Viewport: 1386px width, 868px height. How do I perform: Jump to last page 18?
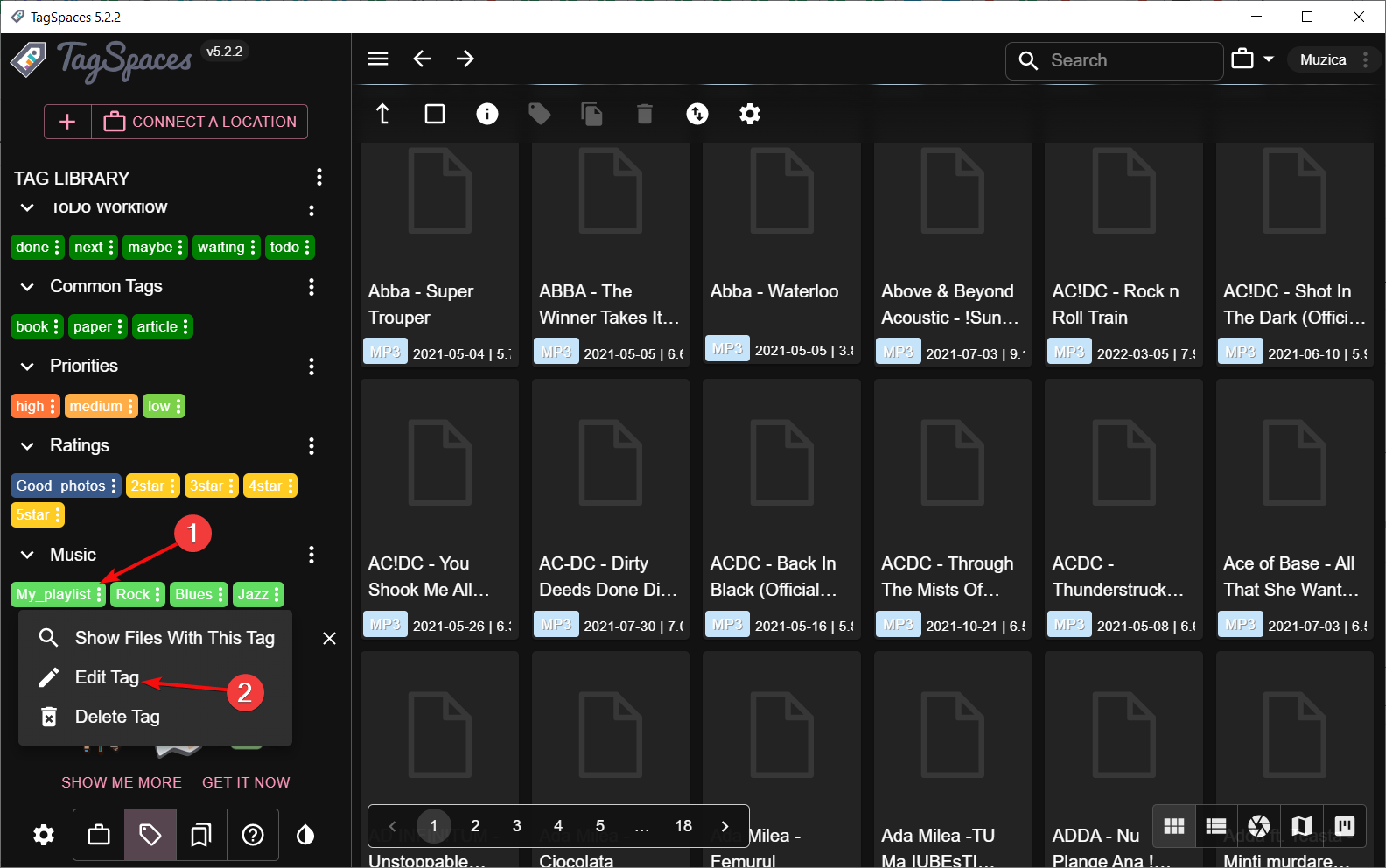pos(683,826)
